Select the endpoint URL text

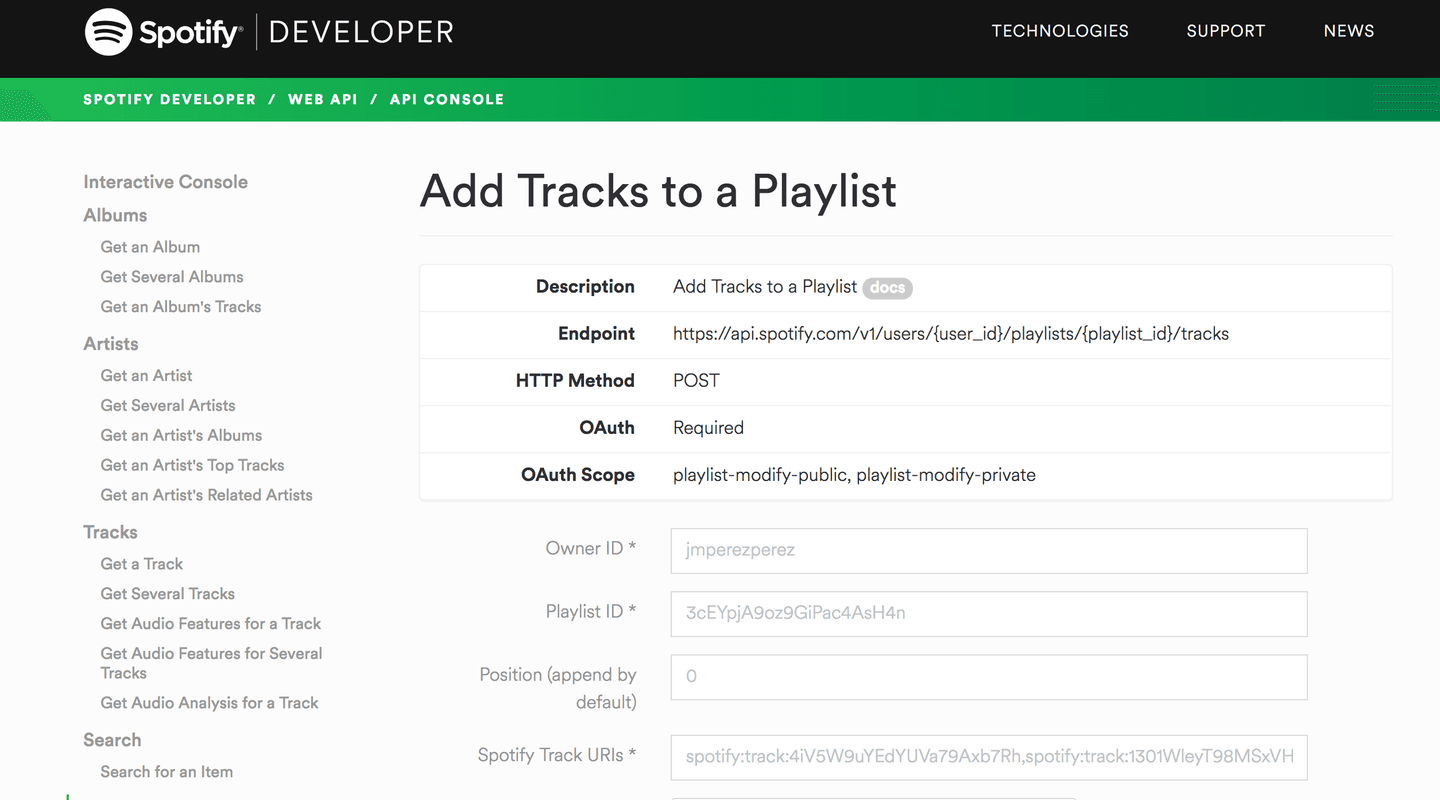(x=951, y=334)
